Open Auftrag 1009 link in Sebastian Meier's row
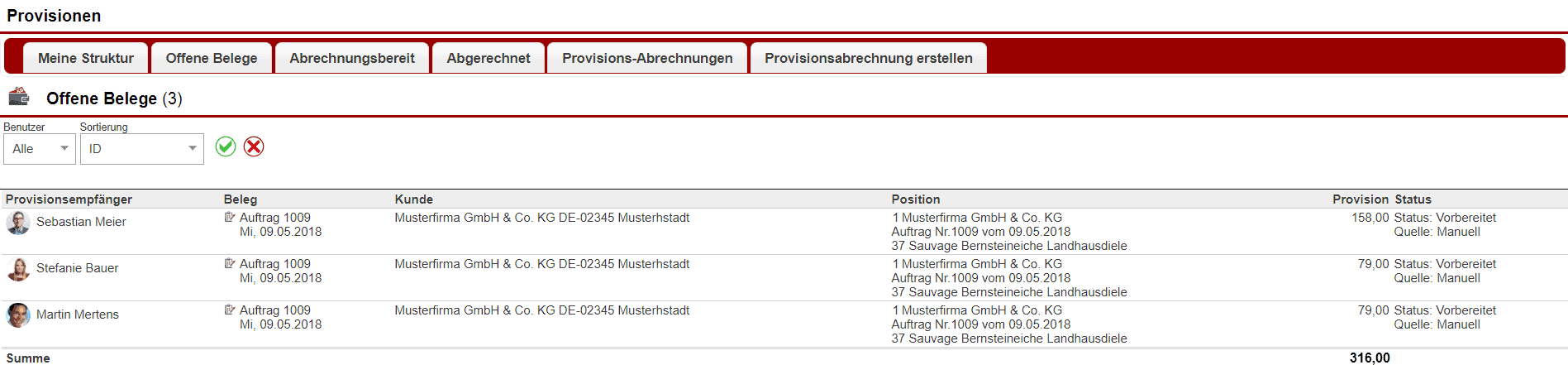This screenshot has height=365, width=1568. [275, 218]
